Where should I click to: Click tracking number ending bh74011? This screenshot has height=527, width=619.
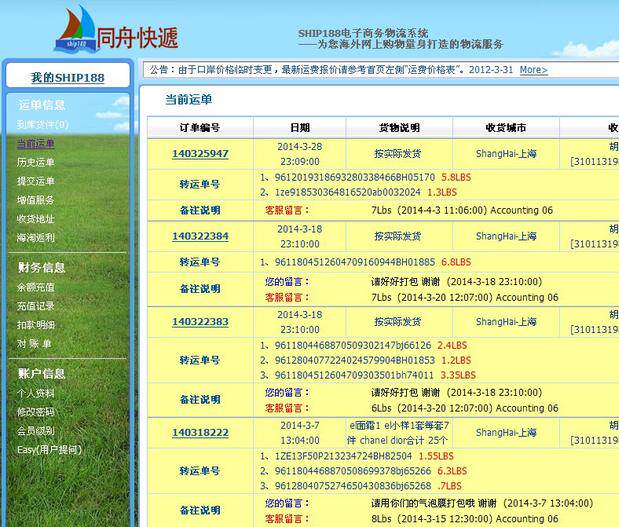click(354, 375)
